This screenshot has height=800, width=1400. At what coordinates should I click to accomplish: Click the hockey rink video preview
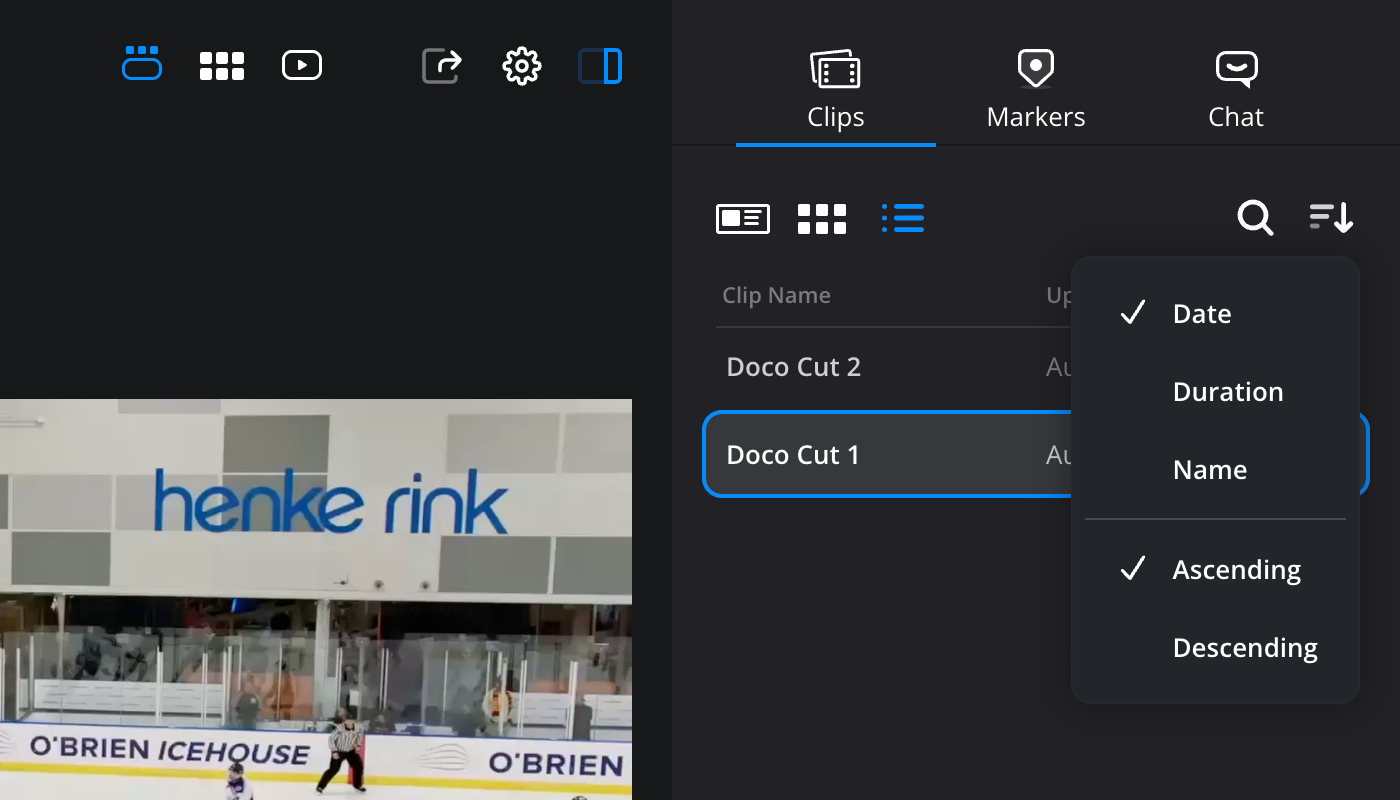(x=316, y=599)
